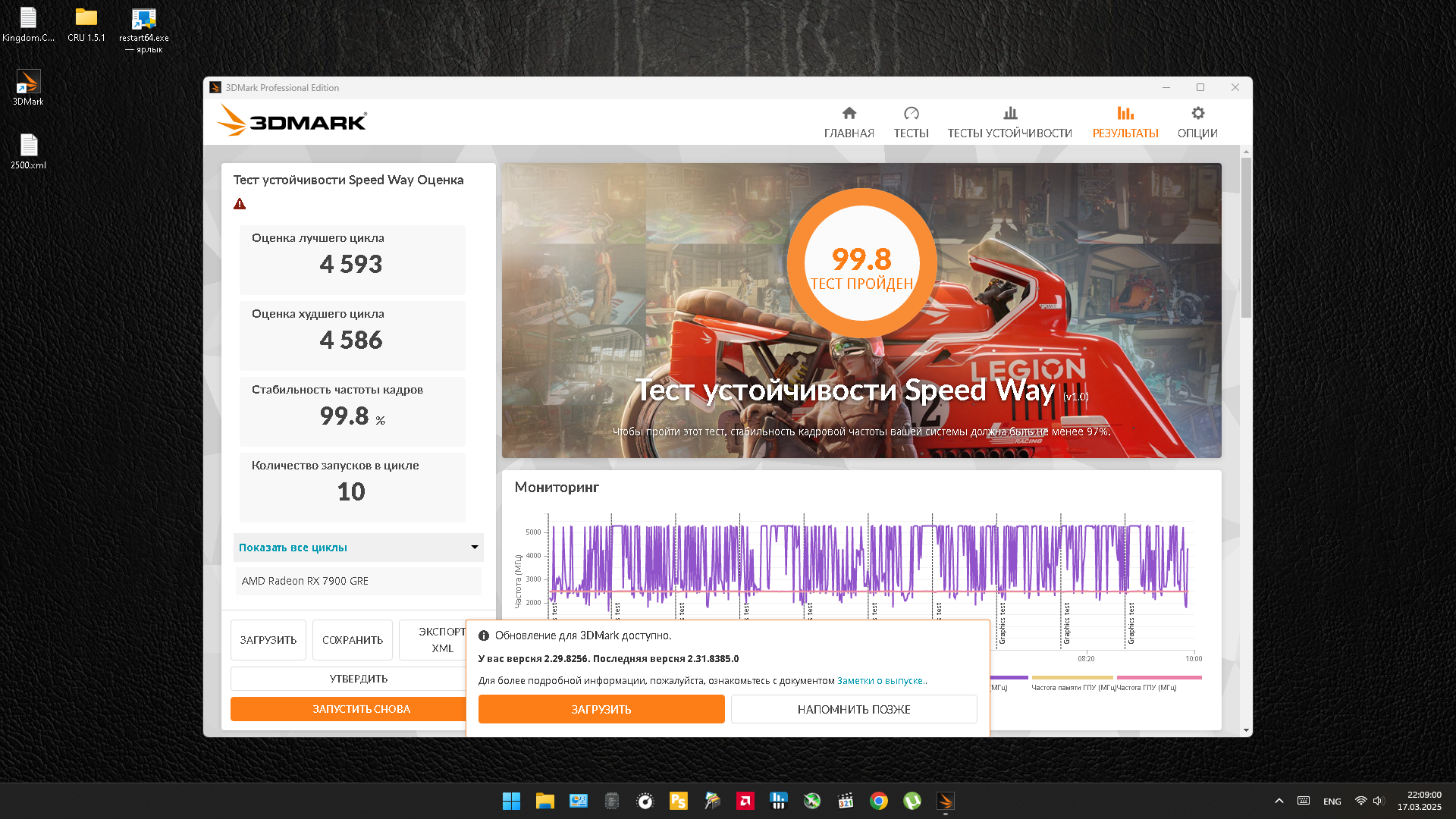Open ОПЦИИ gear icon
The width and height of the screenshot is (1456, 819).
coord(1197,114)
